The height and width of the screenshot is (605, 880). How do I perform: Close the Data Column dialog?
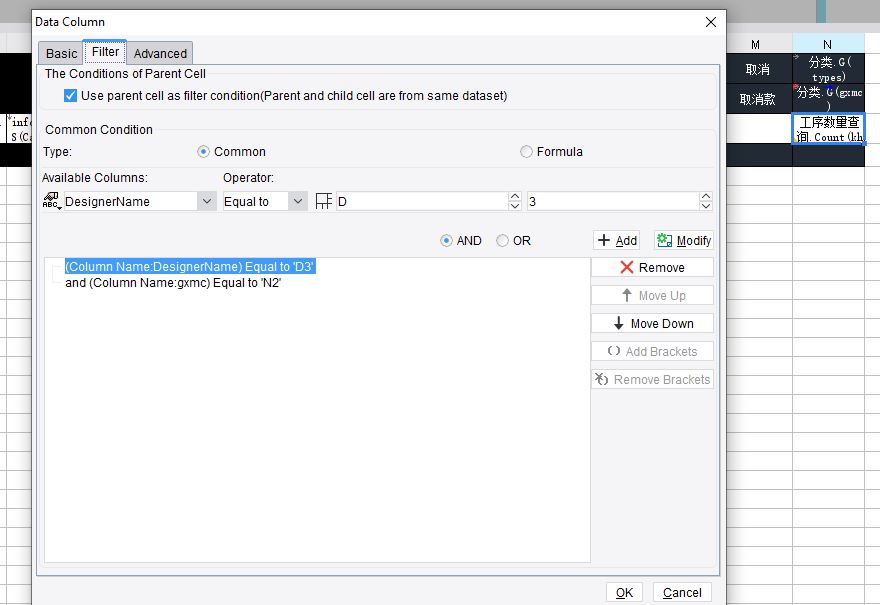tap(711, 22)
